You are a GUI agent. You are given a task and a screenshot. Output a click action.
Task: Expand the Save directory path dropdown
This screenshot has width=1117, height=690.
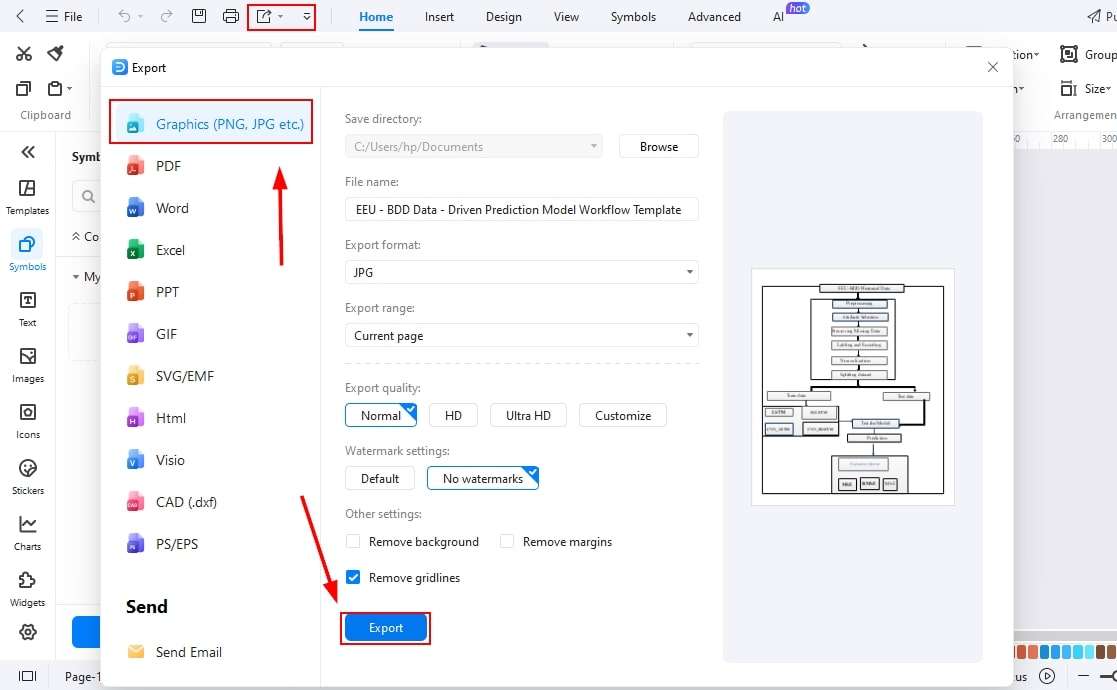pyautogui.click(x=595, y=146)
